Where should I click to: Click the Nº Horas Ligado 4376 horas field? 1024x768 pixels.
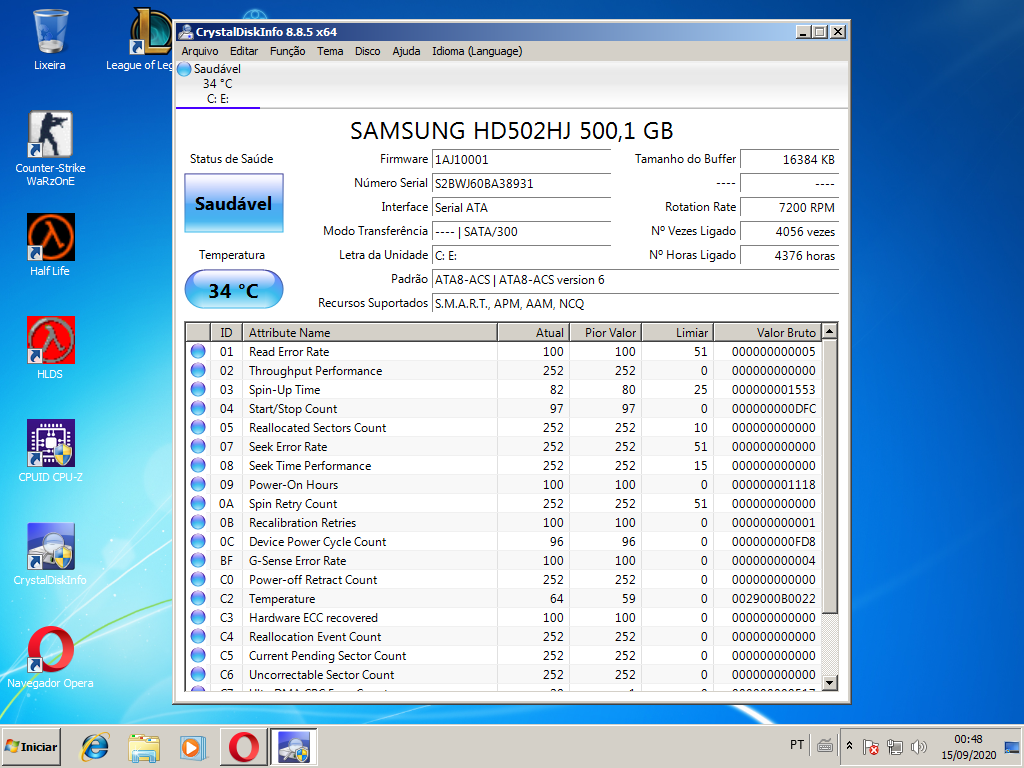click(x=789, y=256)
